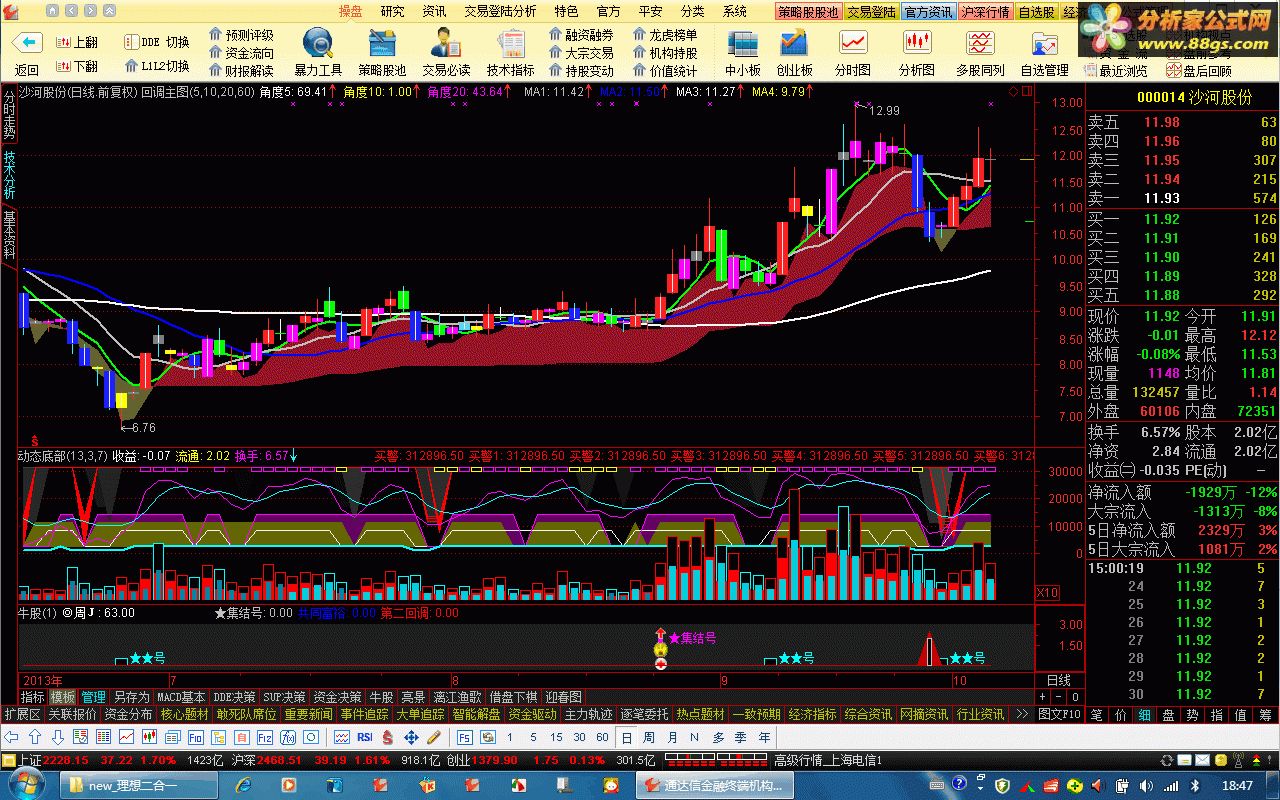The width and height of the screenshot is (1280, 800).
Task: Click the 策略股股池 button at top
Action: 809,12
